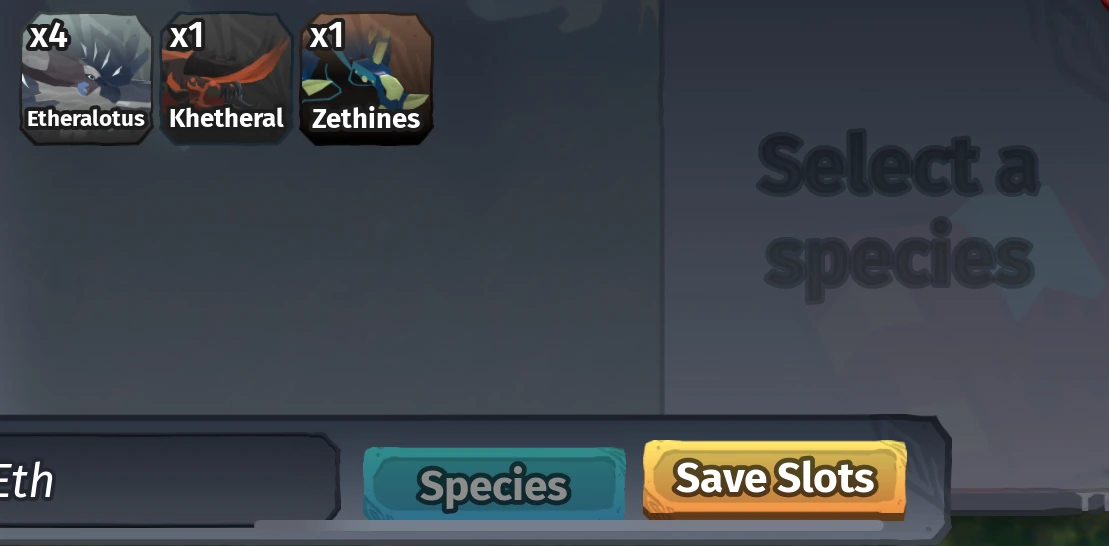Image resolution: width=1109 pixels, height=546 pixels.
Task: Click the Zethines name label
Action: point(366,119)
